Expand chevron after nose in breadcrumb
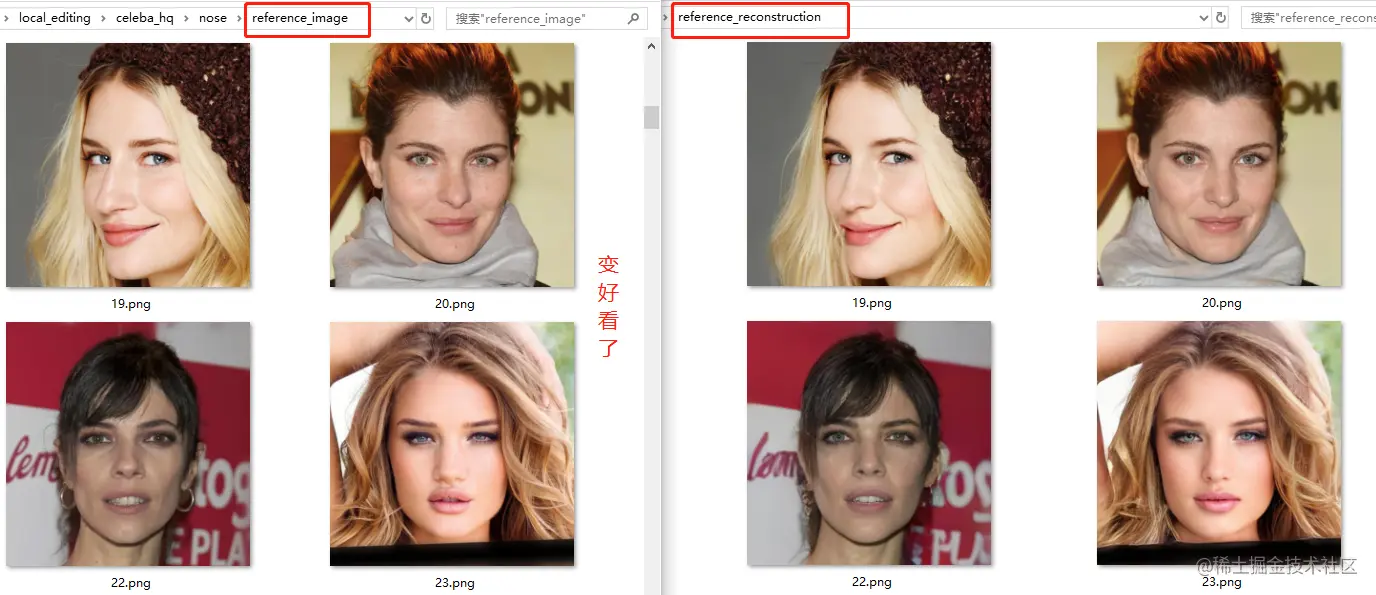This screenshot has width=1376, height=595. (x=239, y=18)
